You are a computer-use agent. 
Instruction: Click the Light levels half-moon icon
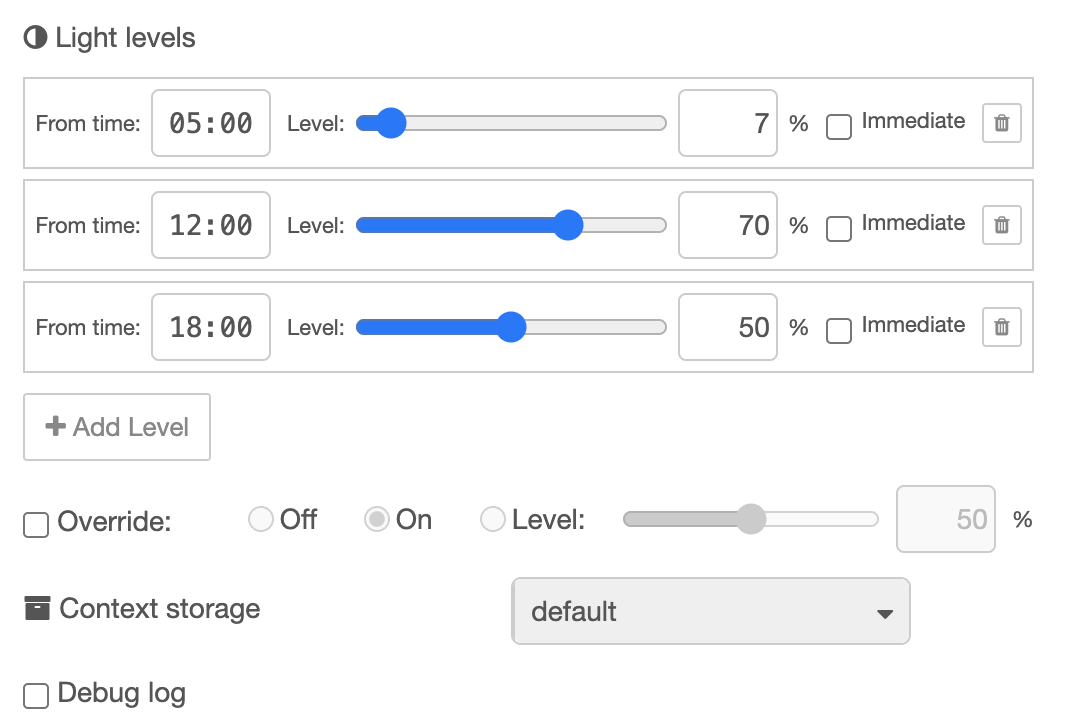36,36
